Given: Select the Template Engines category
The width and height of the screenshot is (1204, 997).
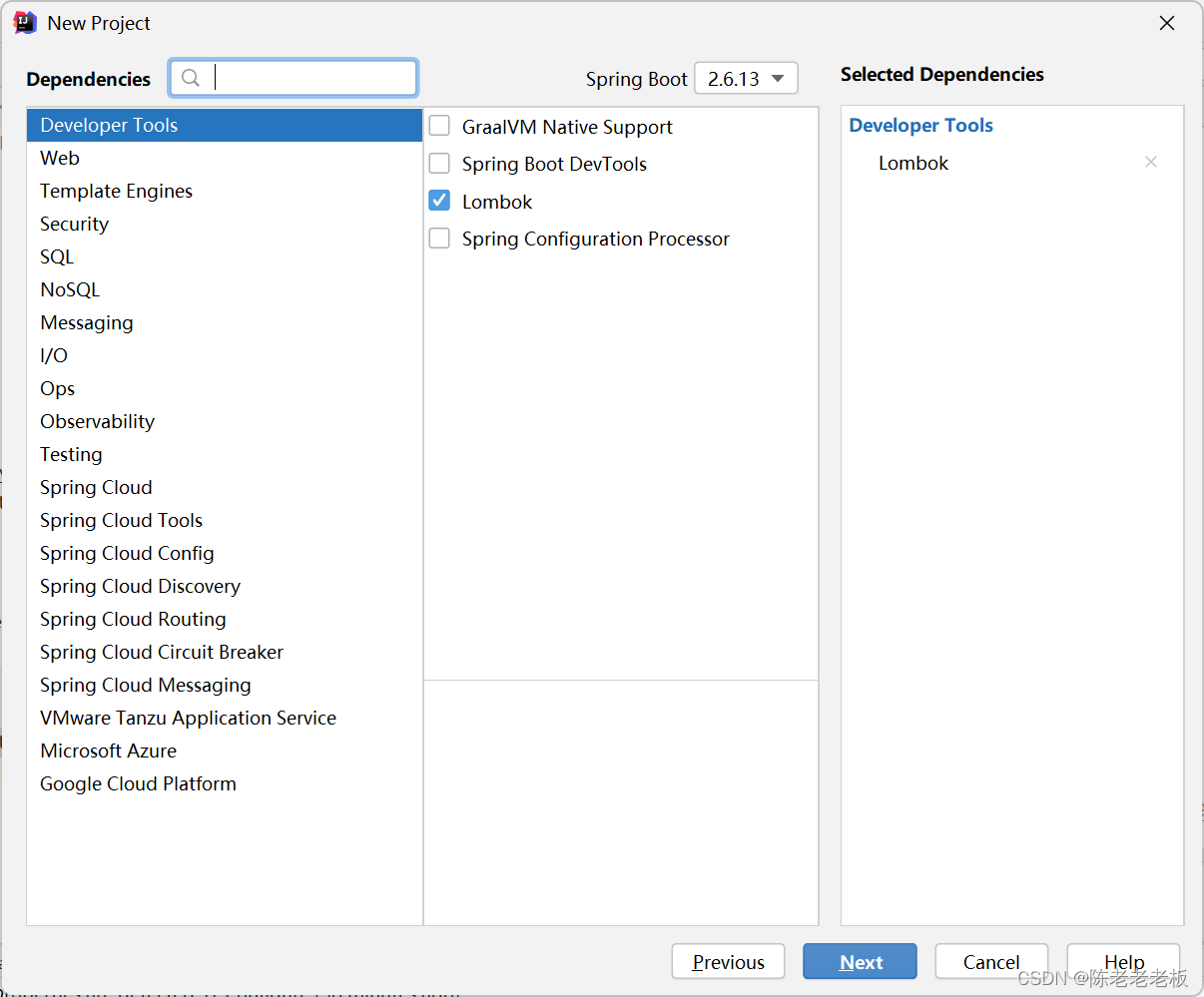Looking at the screenshot, I should (225, 191).
